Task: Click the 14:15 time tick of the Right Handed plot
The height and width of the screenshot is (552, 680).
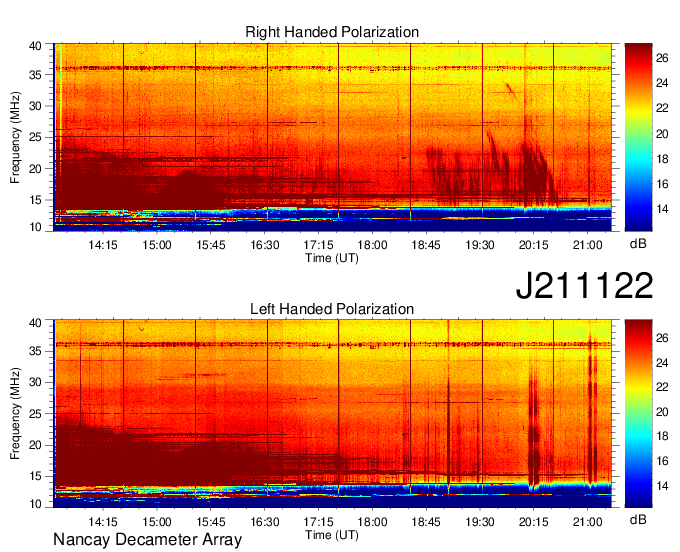Action: (x=103, y=245)
